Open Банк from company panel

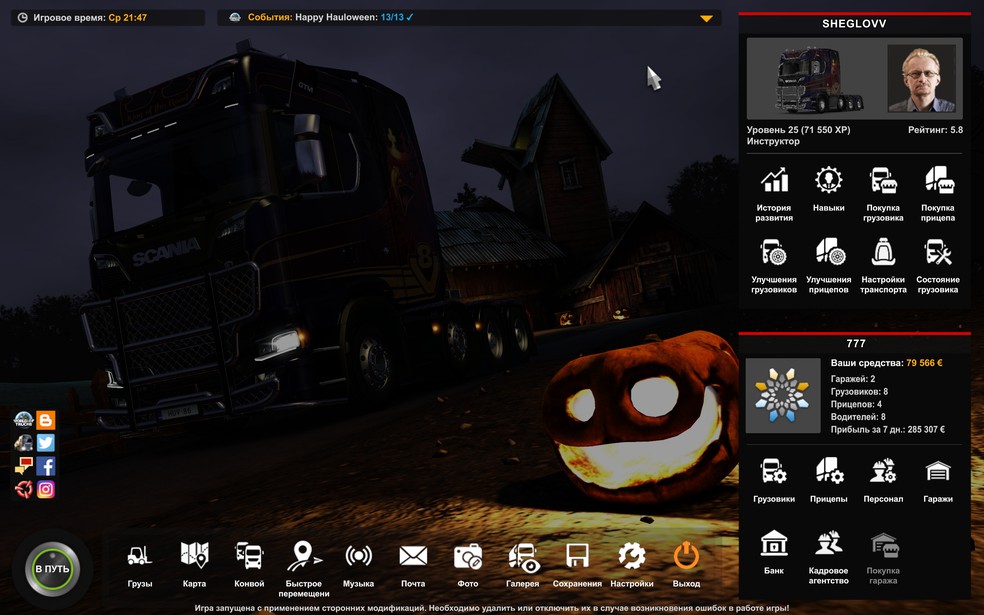point(774,543)
